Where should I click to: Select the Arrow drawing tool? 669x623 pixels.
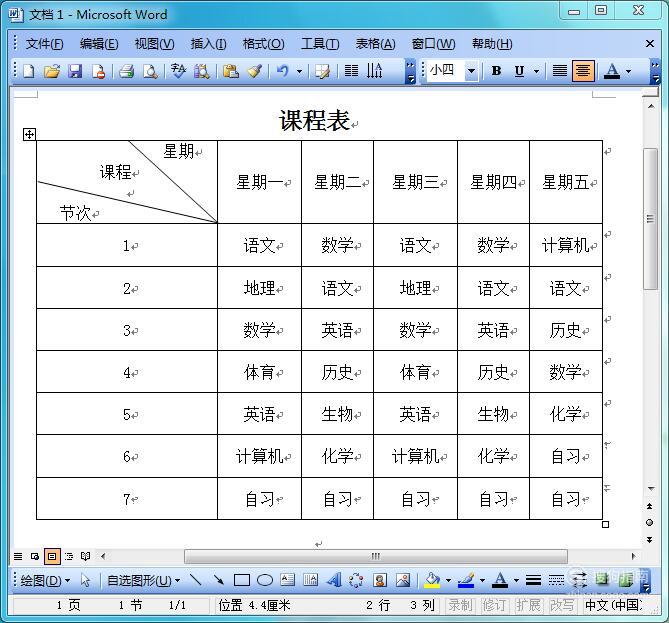(x=218, y=580)
